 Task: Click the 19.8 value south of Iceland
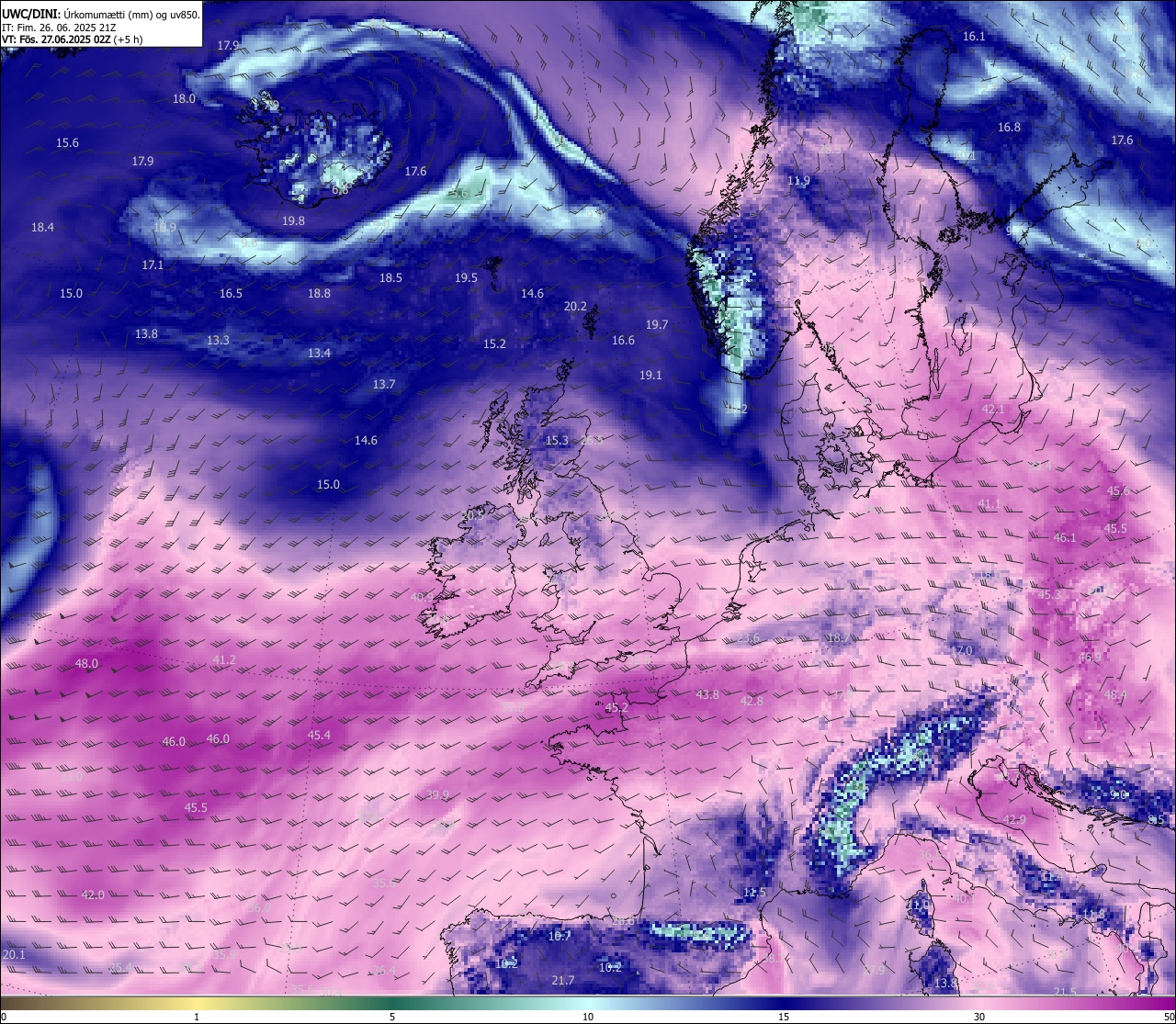click(293, 220)
